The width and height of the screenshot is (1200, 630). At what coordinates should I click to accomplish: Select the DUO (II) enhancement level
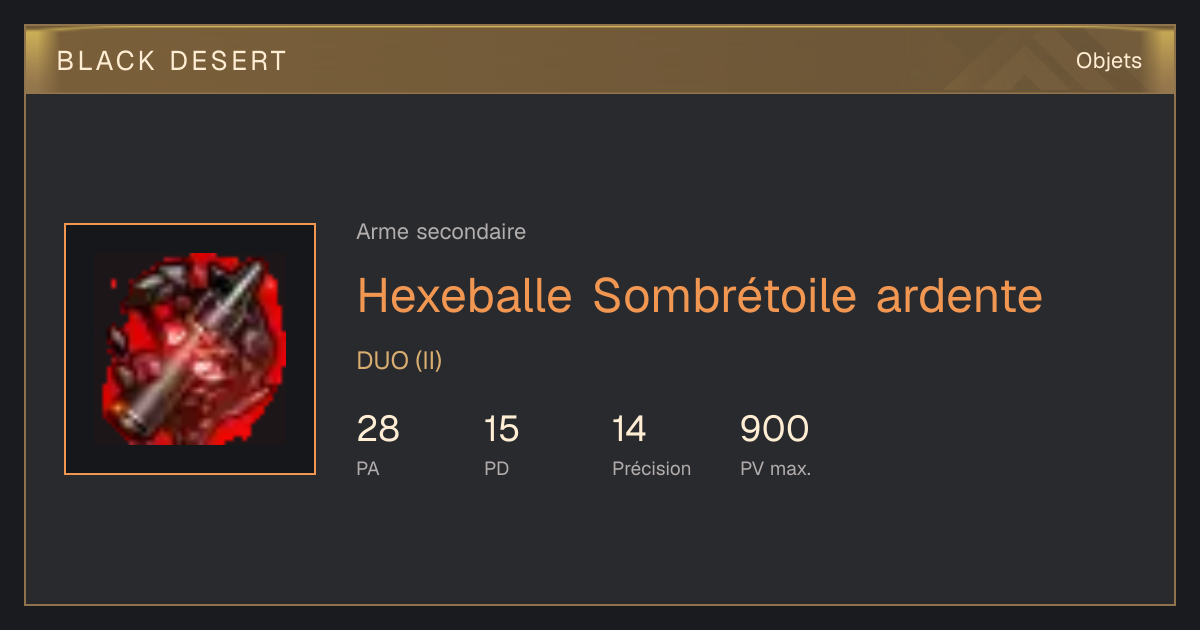(x=399, y=361)
